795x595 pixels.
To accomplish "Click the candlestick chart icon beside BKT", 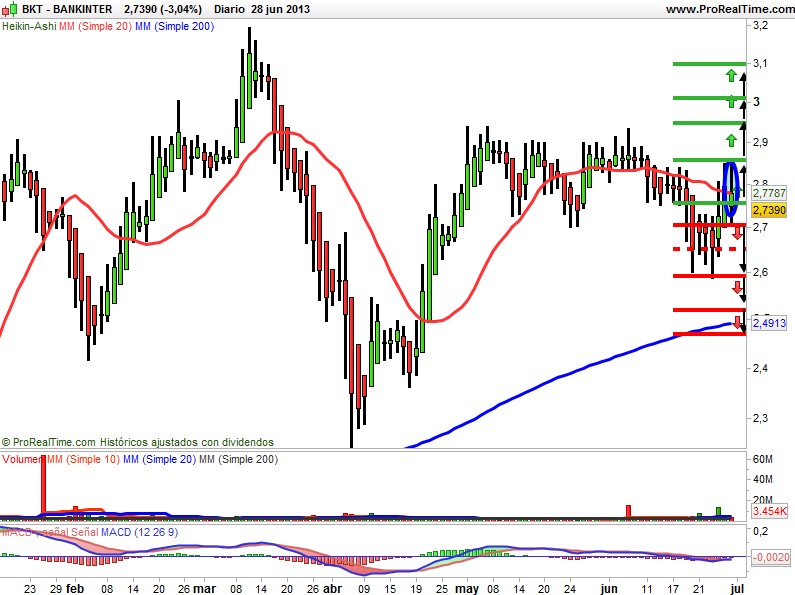I will [x=10, y=9].
